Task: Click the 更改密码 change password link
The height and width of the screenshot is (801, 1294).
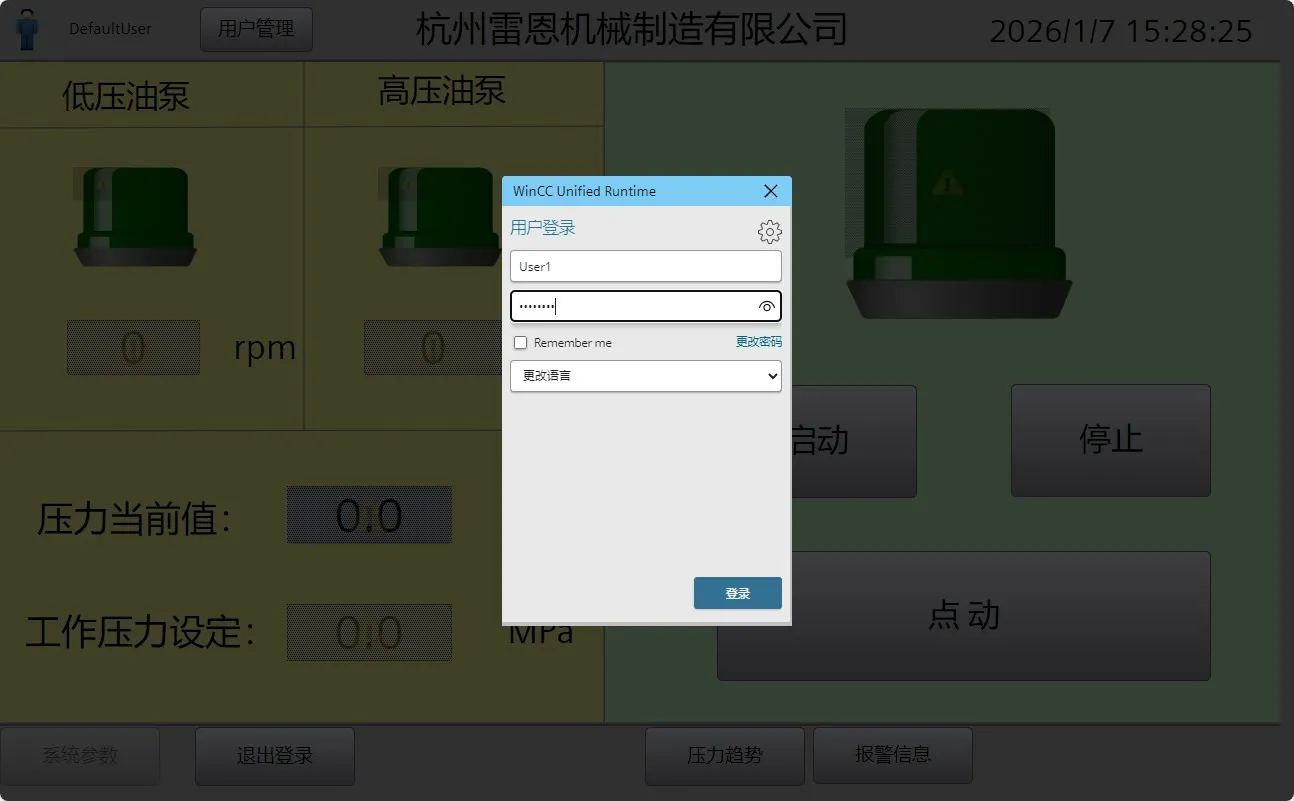Action: pyautogui.click(x=758, y=342)
